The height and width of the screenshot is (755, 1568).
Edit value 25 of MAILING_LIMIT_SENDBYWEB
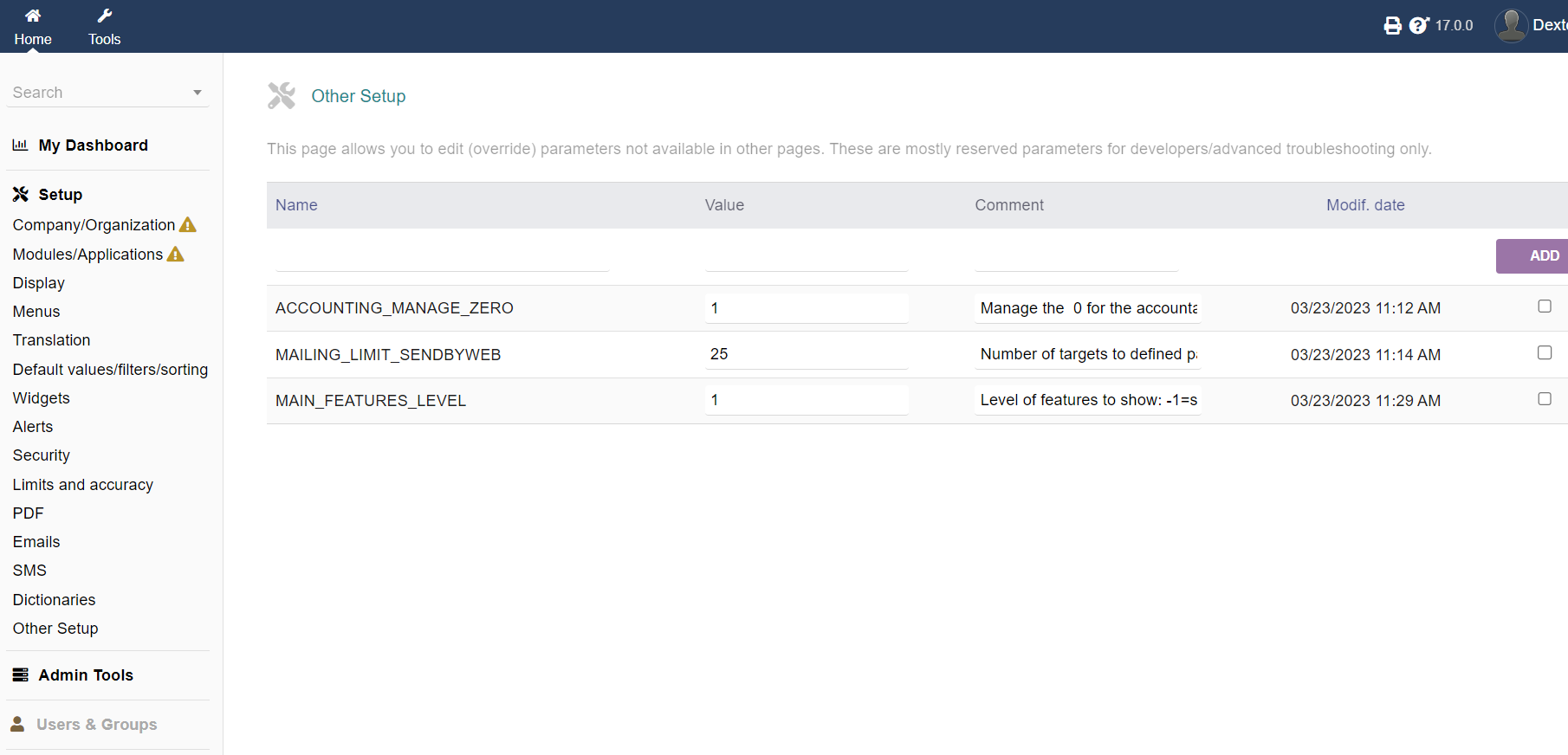(x=807, y=354)
